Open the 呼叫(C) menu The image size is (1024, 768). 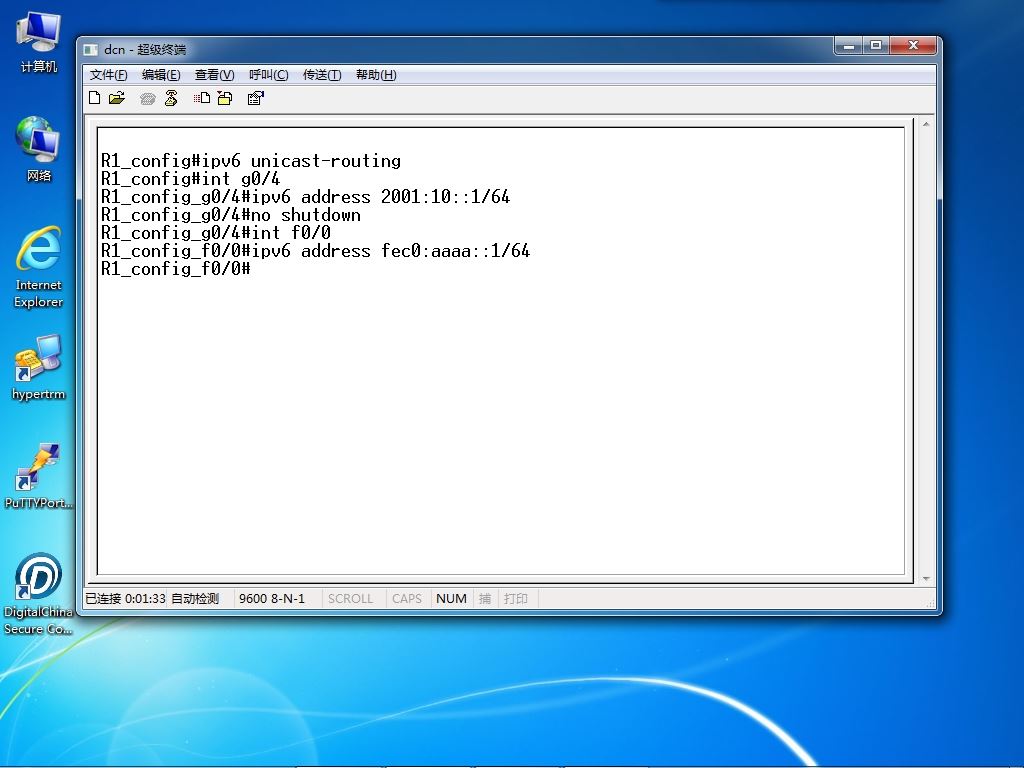268,74
